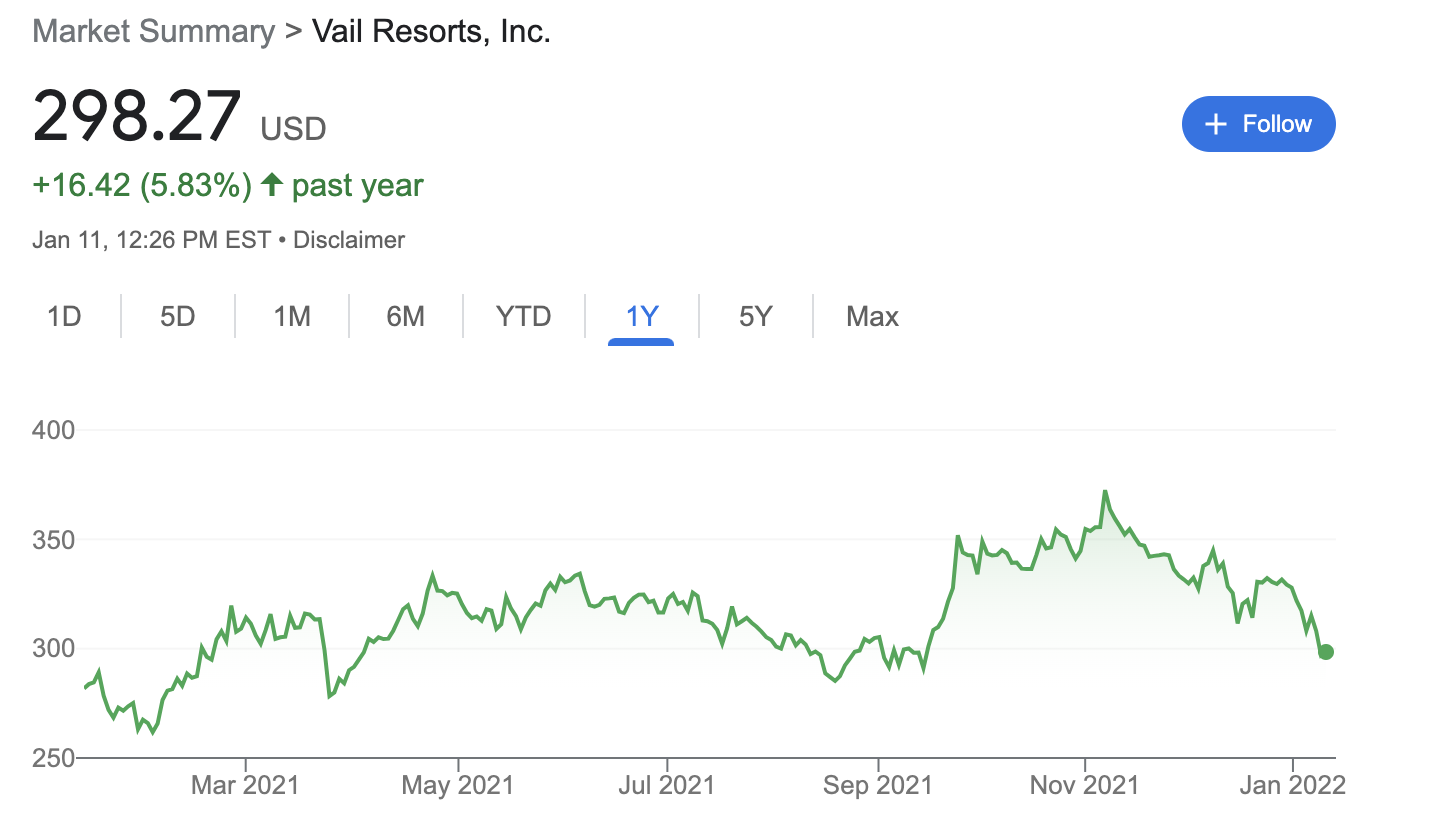1436x830 pixels.
Task: Switch to the 5D chart view
Action: point(177,316)
